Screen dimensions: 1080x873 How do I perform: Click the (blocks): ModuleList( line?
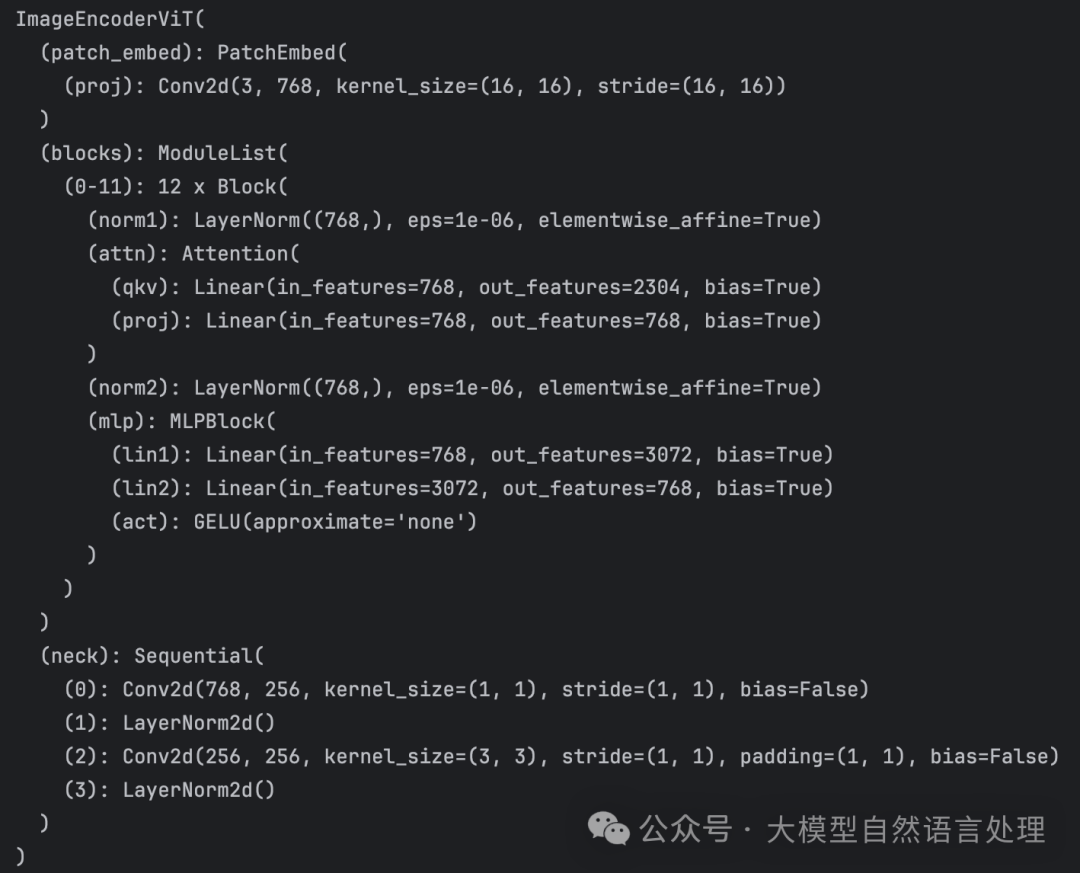[164, 153]
